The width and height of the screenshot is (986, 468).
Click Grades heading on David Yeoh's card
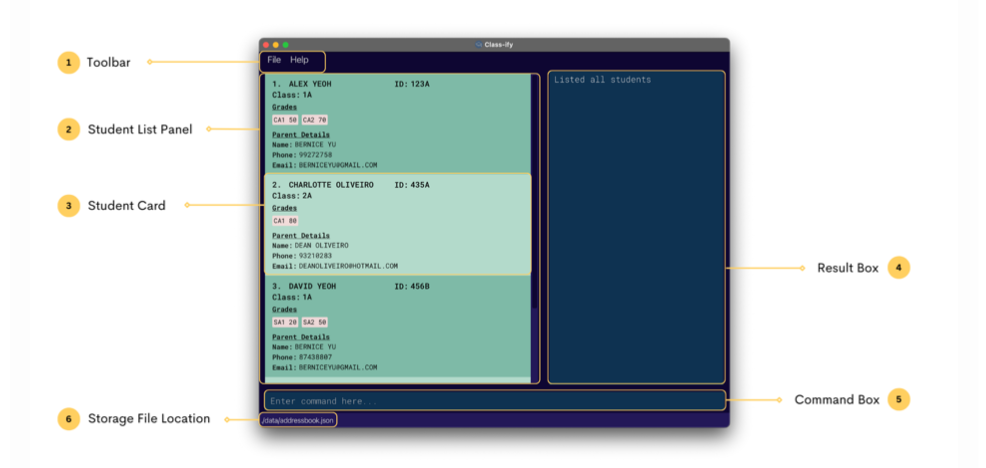pos(284,309)
